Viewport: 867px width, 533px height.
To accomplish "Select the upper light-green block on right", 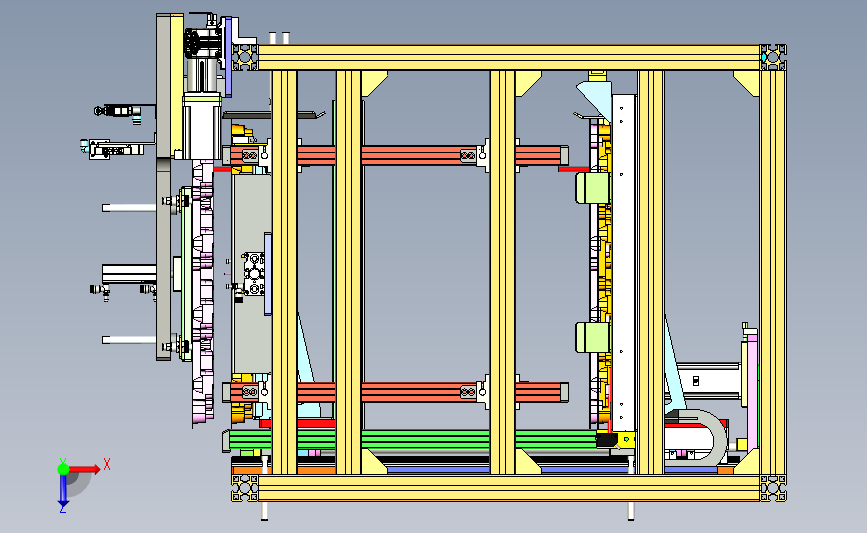I will [x=592, y=188].
